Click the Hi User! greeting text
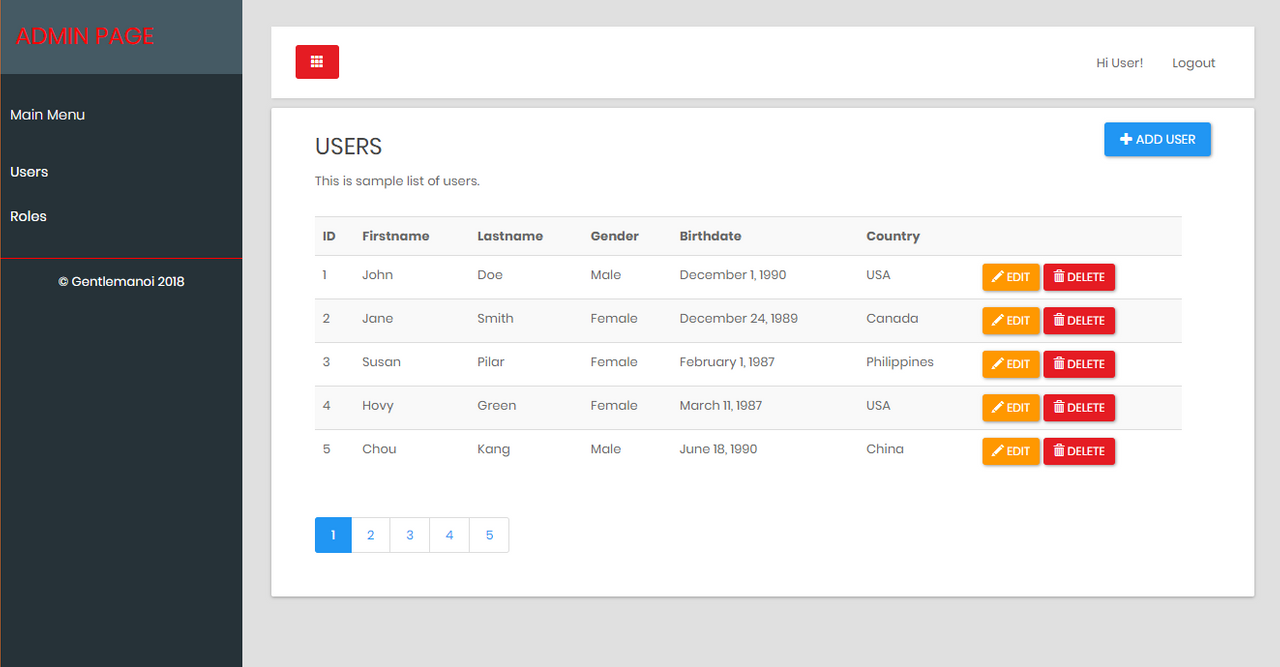The image size is (1280, 667). click(1120, 62)
